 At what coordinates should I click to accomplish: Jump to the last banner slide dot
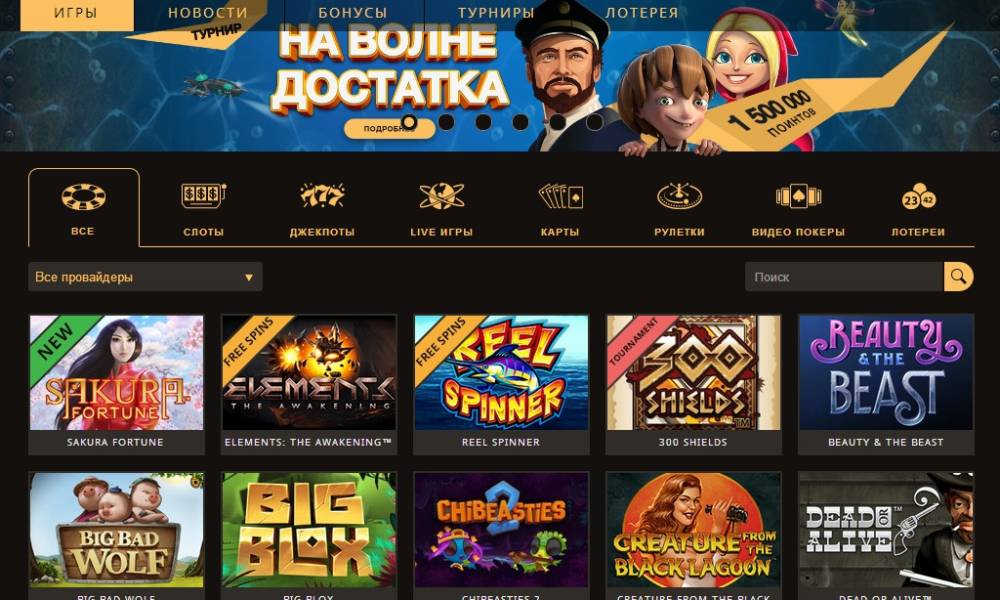tap(594, 122)
